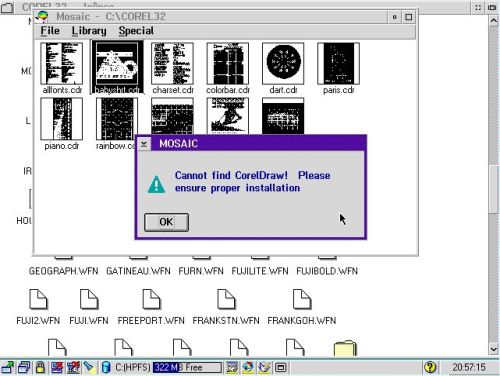The width and height of the screenshot is (500, 376).
Task: Select the charset.cdr thumbnail
Action: [x=172, y=64]
